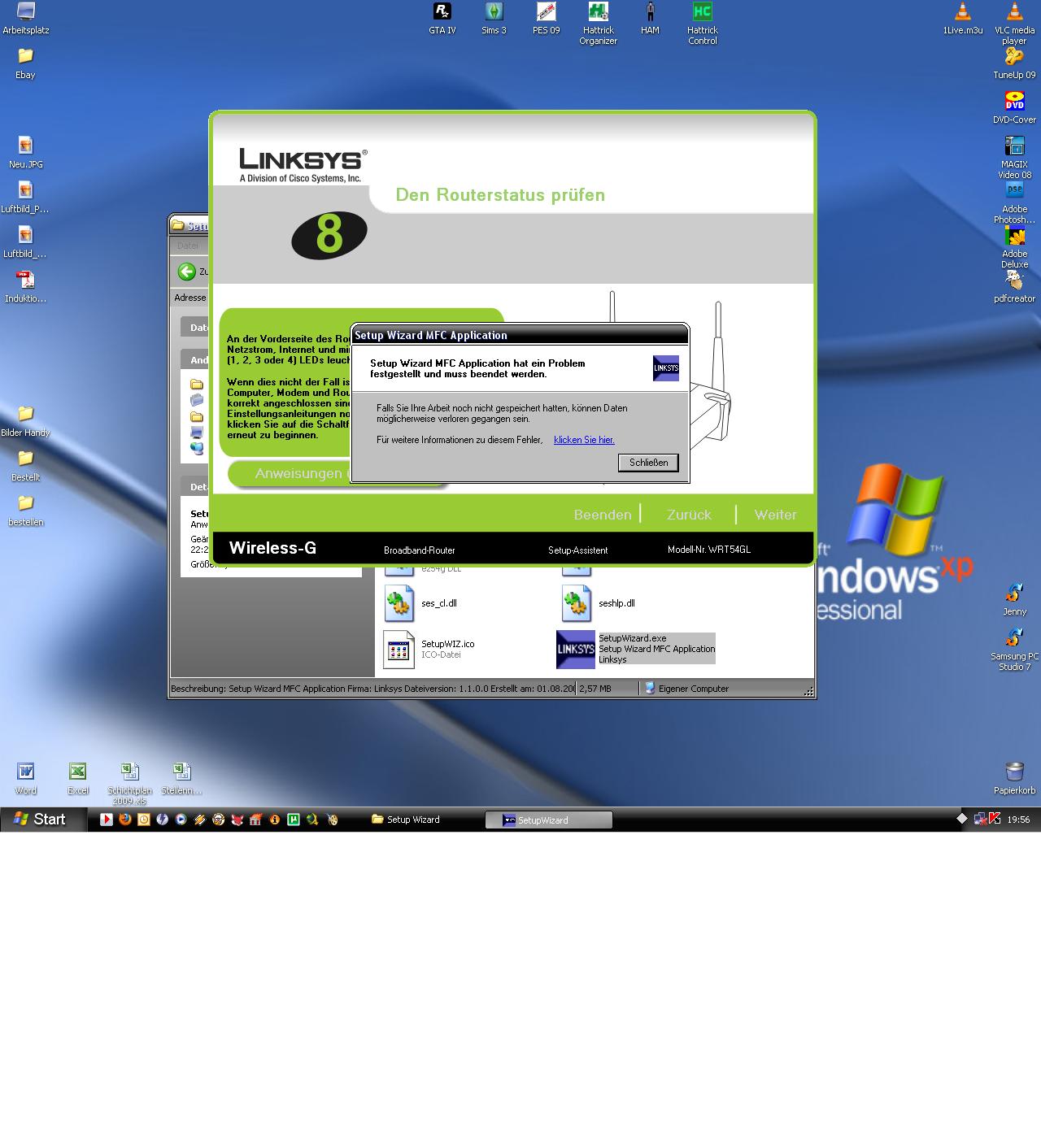Click the system tray clock 19:56
This screenshot has height=1148, width=1041.
click(1018, 820)
